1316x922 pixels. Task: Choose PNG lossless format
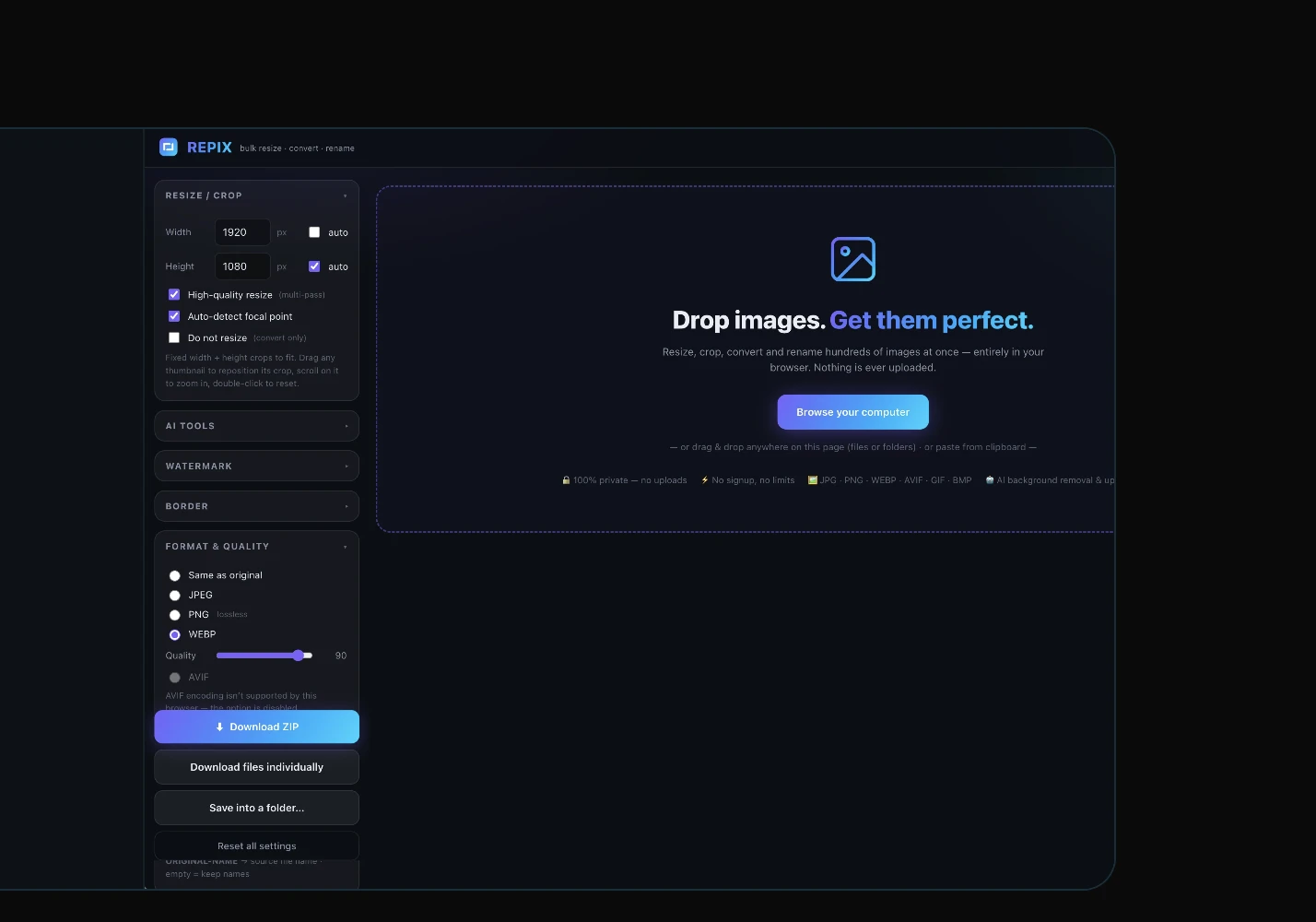(175, 615)
